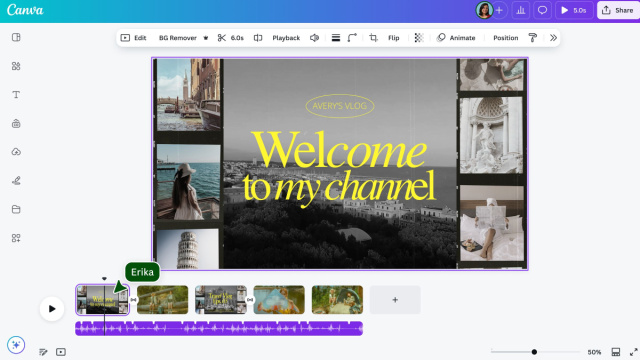Open the analytics insights chart icon
Image resolution: width=640 pixels, height=360 pixels.
coord(521,10)
